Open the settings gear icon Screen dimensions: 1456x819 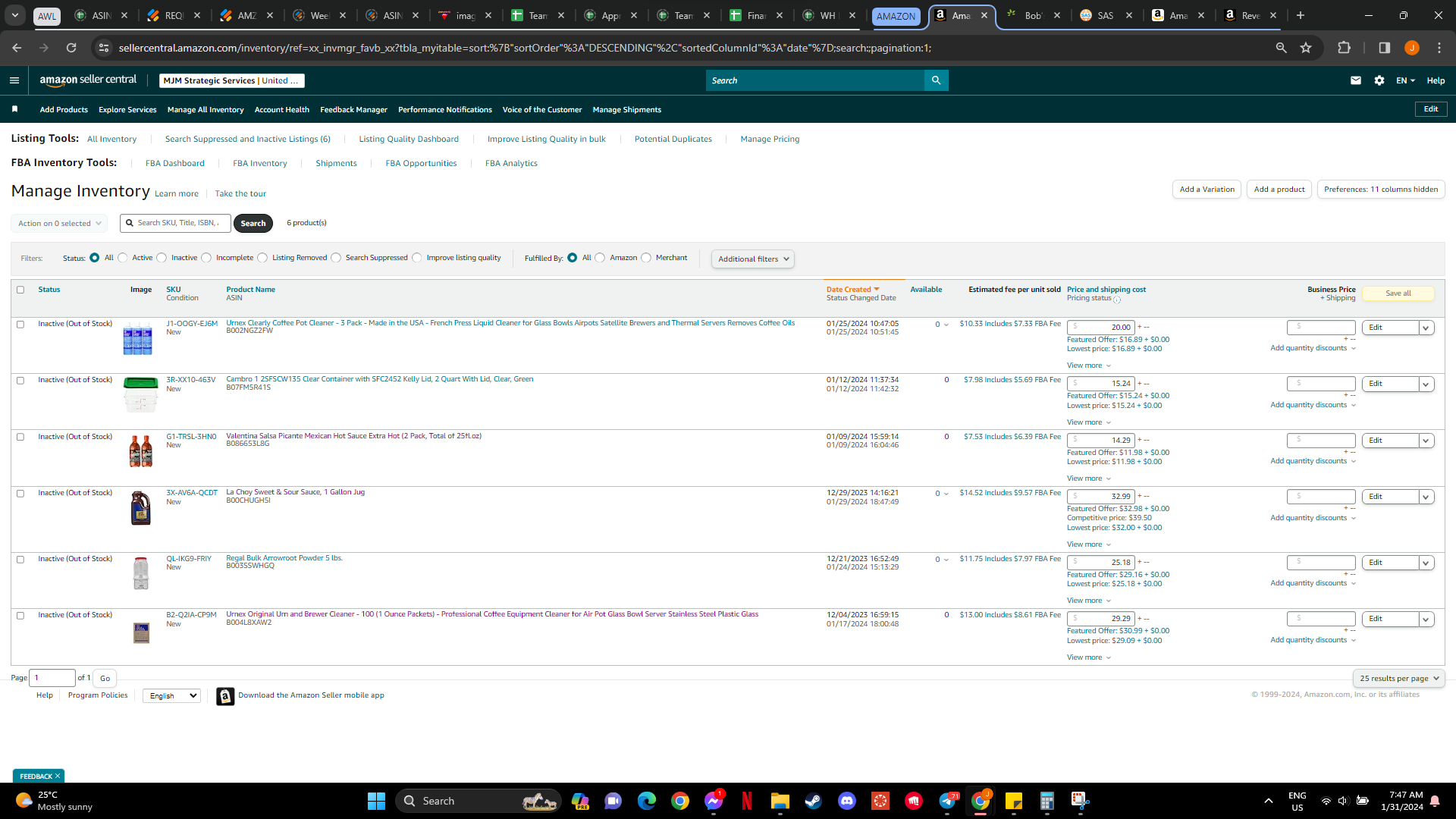(1379, 80)
